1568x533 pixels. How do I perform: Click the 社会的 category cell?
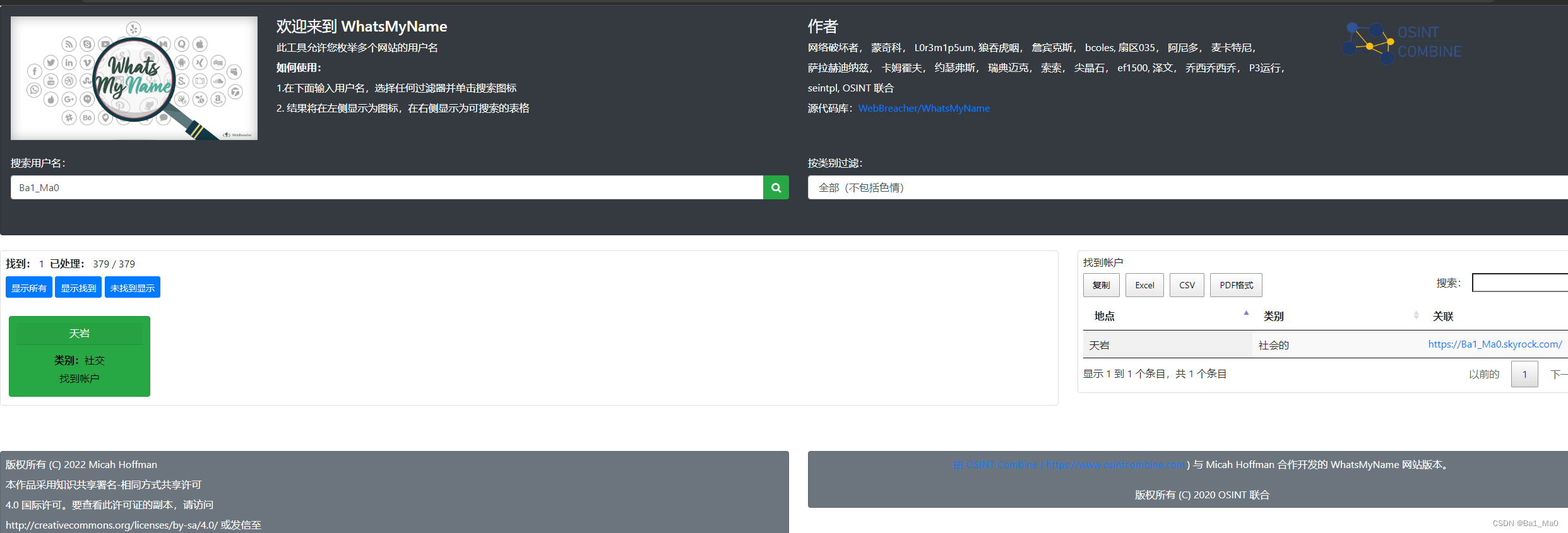(x=1337, y=345)
